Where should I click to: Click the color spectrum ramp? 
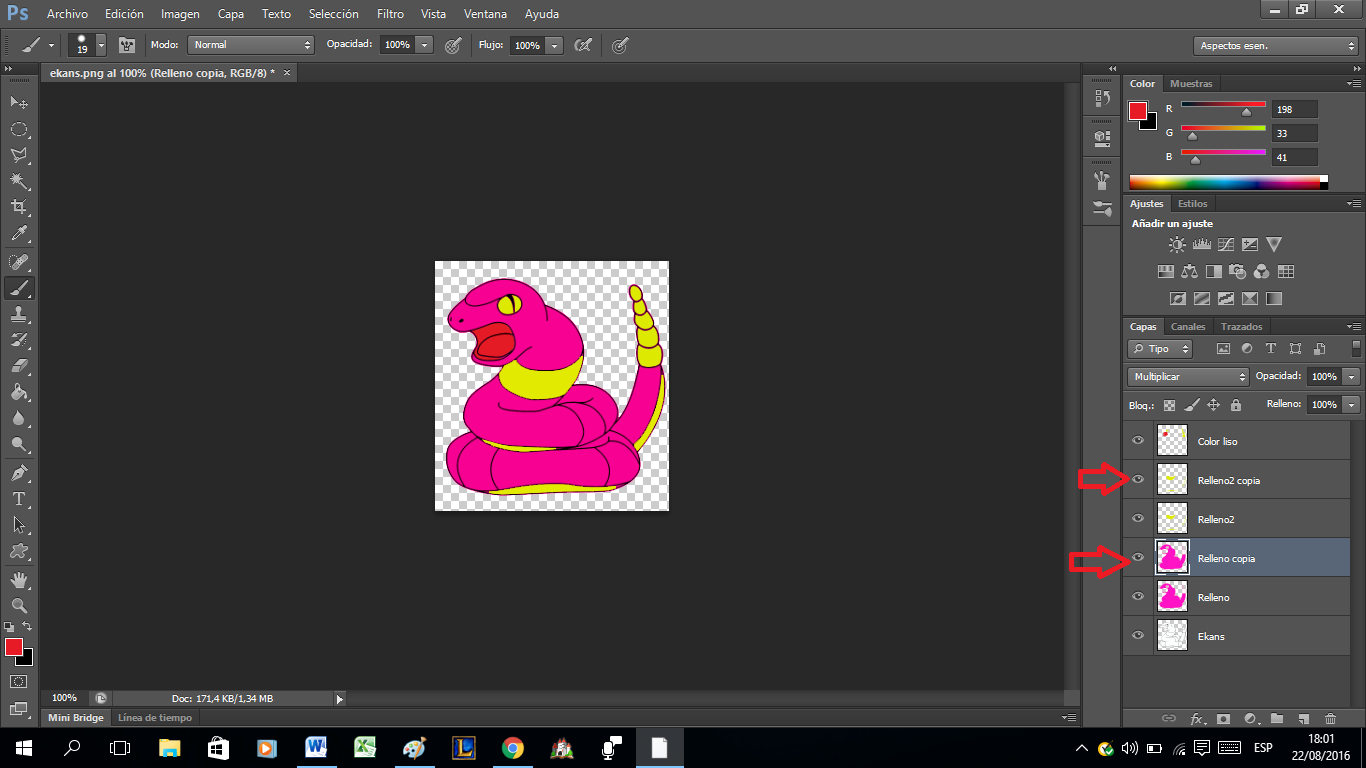[1228, 182]
